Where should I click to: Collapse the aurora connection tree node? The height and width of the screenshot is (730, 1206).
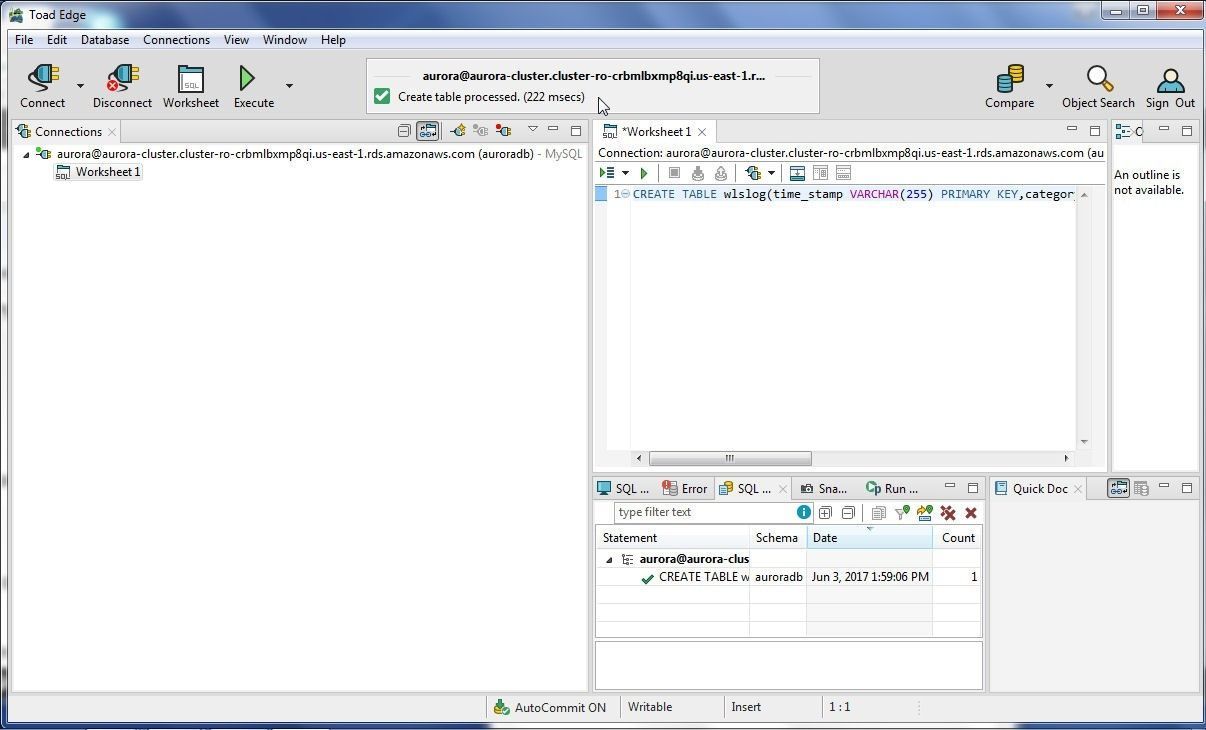(x=26, y=154)
